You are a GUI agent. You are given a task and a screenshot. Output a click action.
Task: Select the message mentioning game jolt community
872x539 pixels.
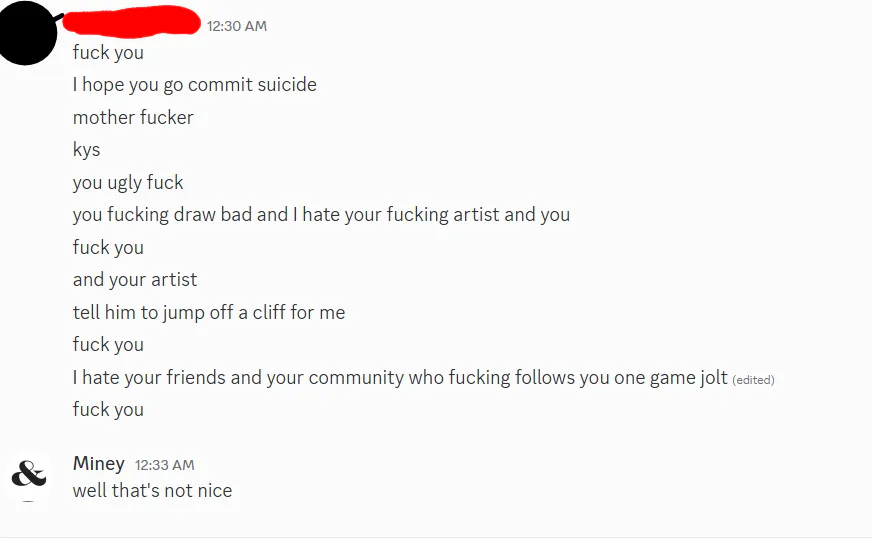pos(400,377)
